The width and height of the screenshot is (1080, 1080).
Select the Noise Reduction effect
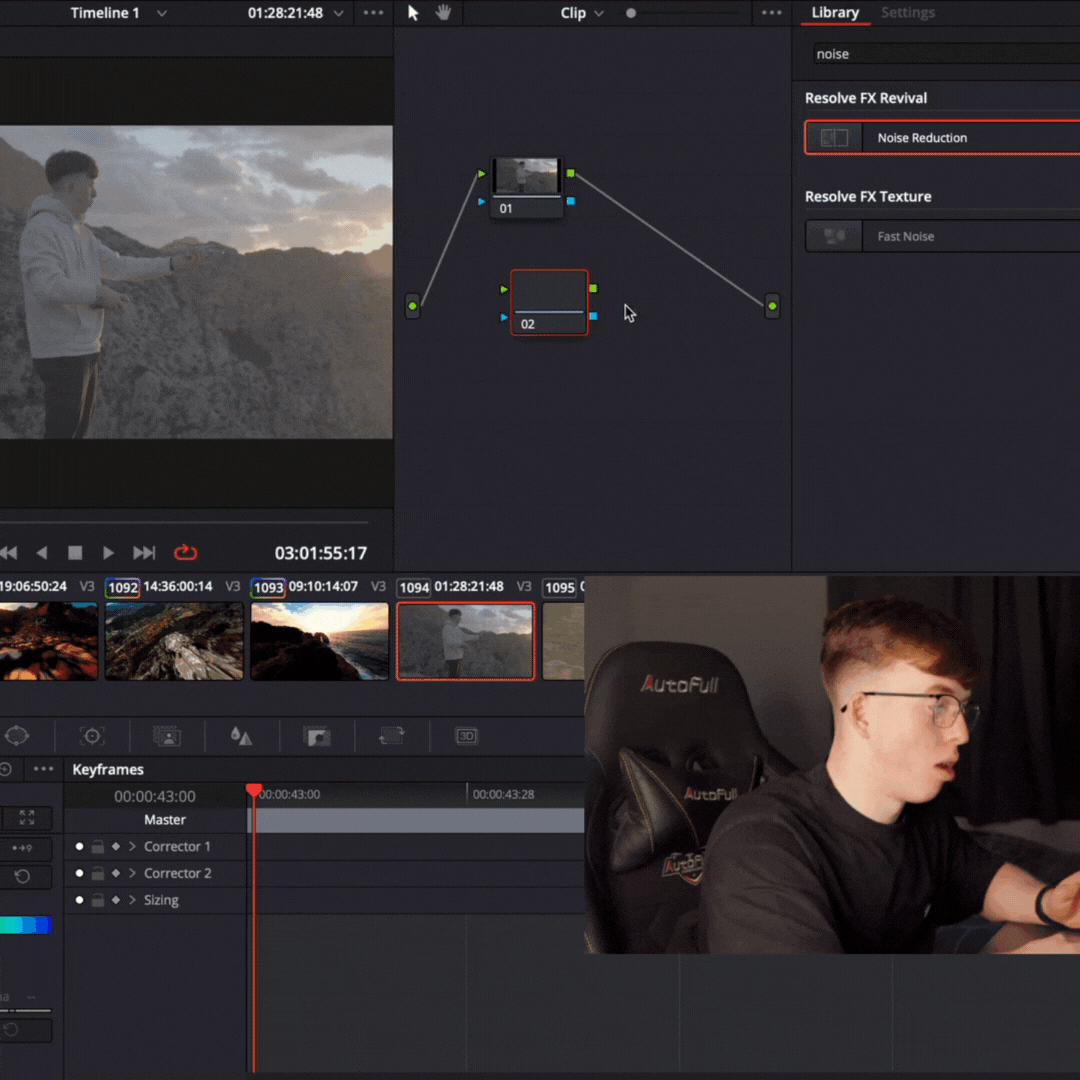[940, 138]
